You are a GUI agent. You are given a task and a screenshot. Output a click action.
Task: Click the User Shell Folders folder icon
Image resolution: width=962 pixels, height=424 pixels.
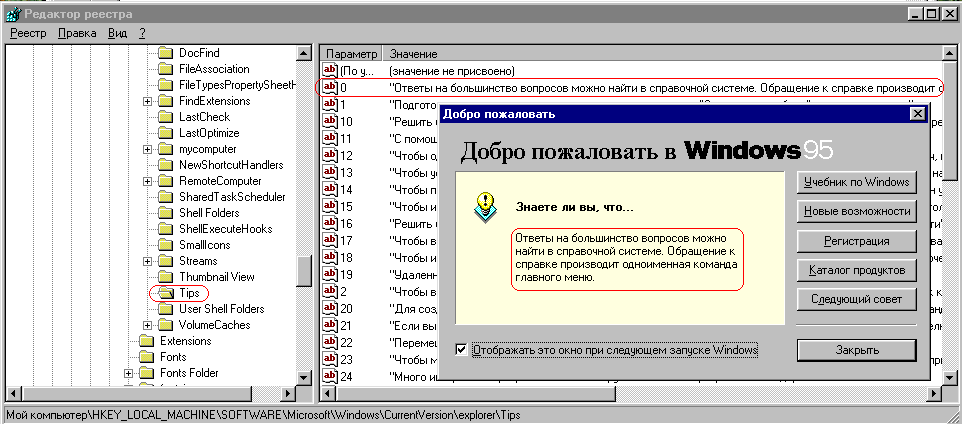(166, 309)
